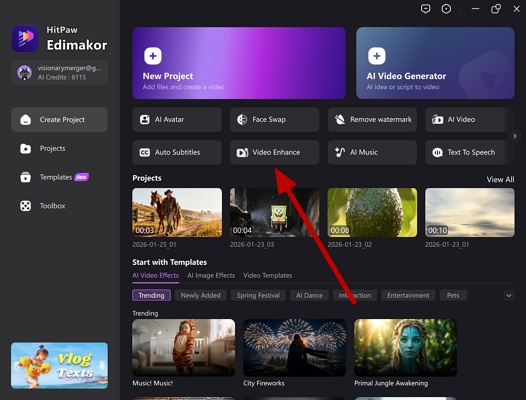
Task: Open the 2026-01-23_02 avocado project thumbnail
Action: tap(372, 212)
